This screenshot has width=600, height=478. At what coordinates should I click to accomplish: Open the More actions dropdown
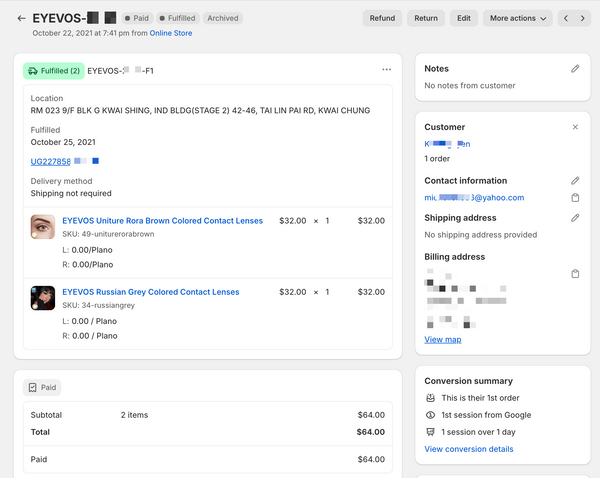517,18
